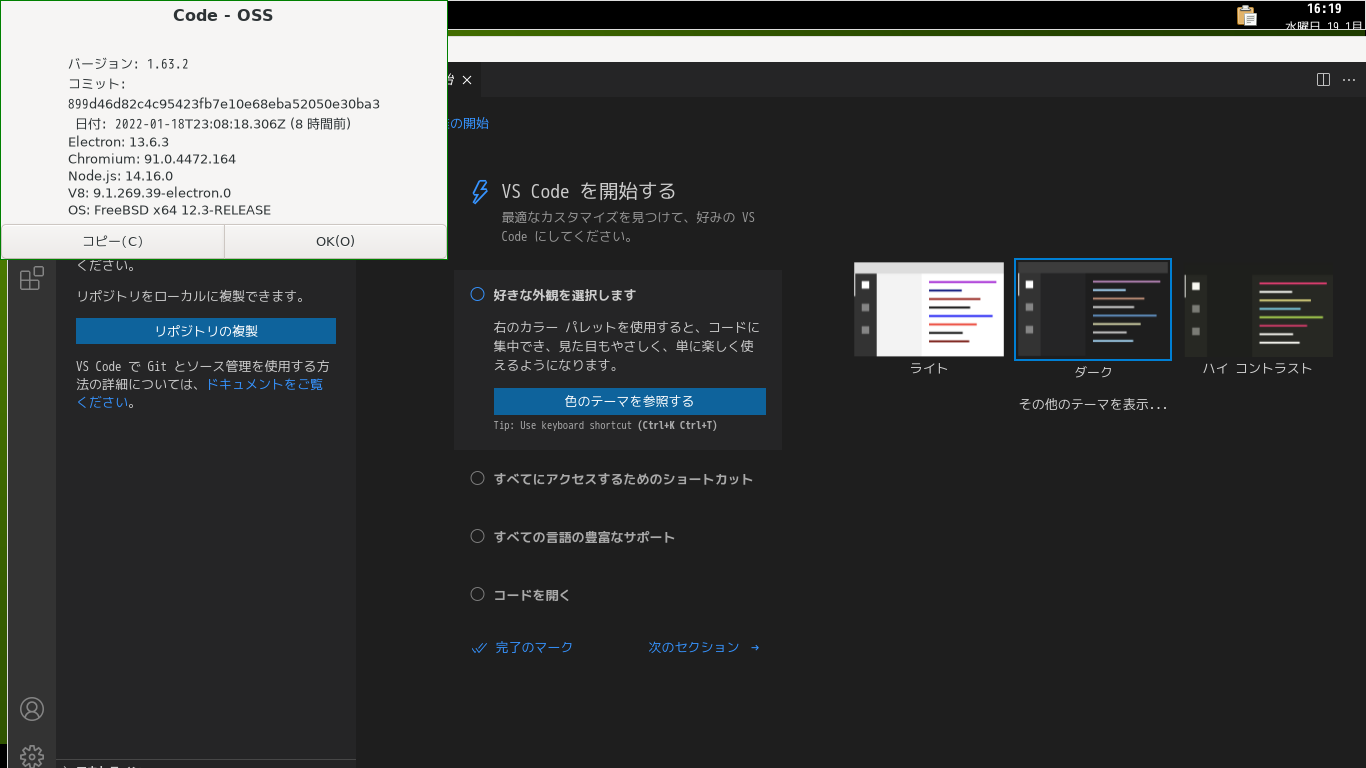Choose the ハイ コントラスト theme thumbnail
This screenshot has width=1366, height=768.
(1259, 315)
